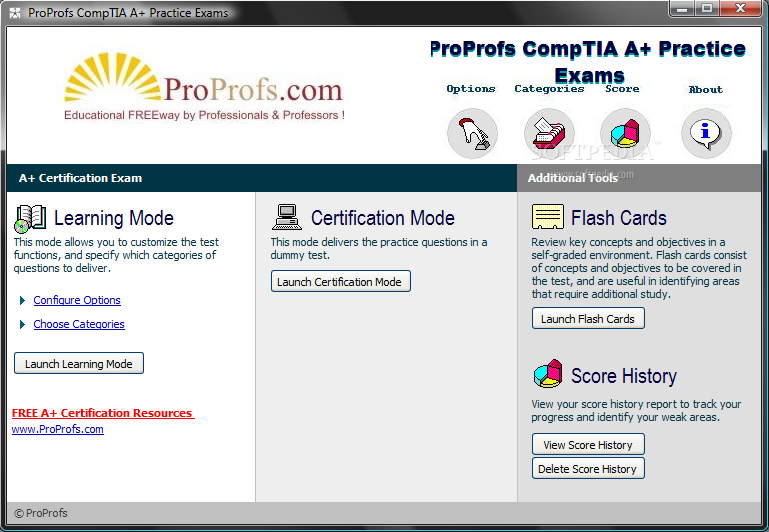Viewport: 769px width, 532px height.
Task: Click the arrow beside Choose Categories
Action: pyautogui.click(x=22, y=324)
